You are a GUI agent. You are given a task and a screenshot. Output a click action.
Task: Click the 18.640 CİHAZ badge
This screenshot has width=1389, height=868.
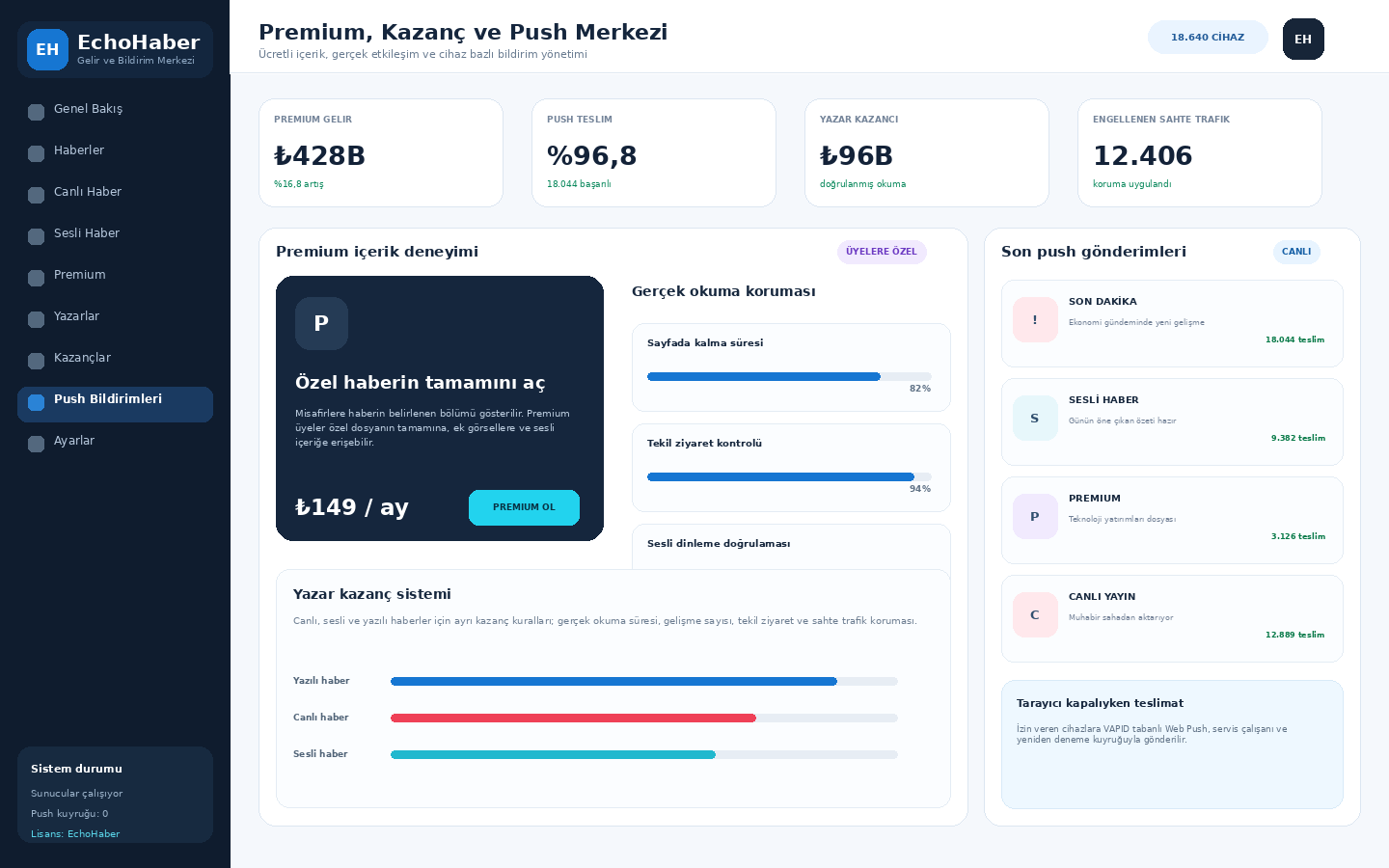1208,38
